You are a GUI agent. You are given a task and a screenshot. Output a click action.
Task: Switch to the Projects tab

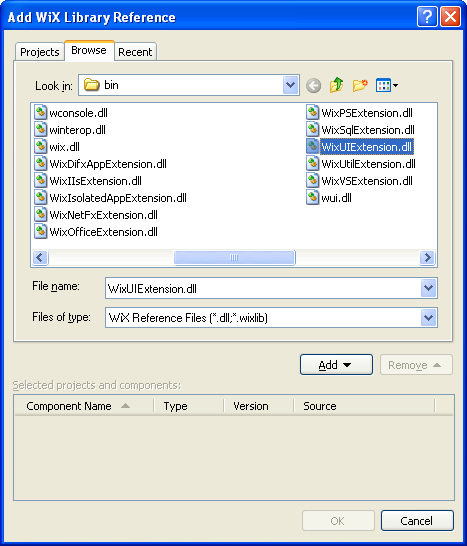pos(40,52)
